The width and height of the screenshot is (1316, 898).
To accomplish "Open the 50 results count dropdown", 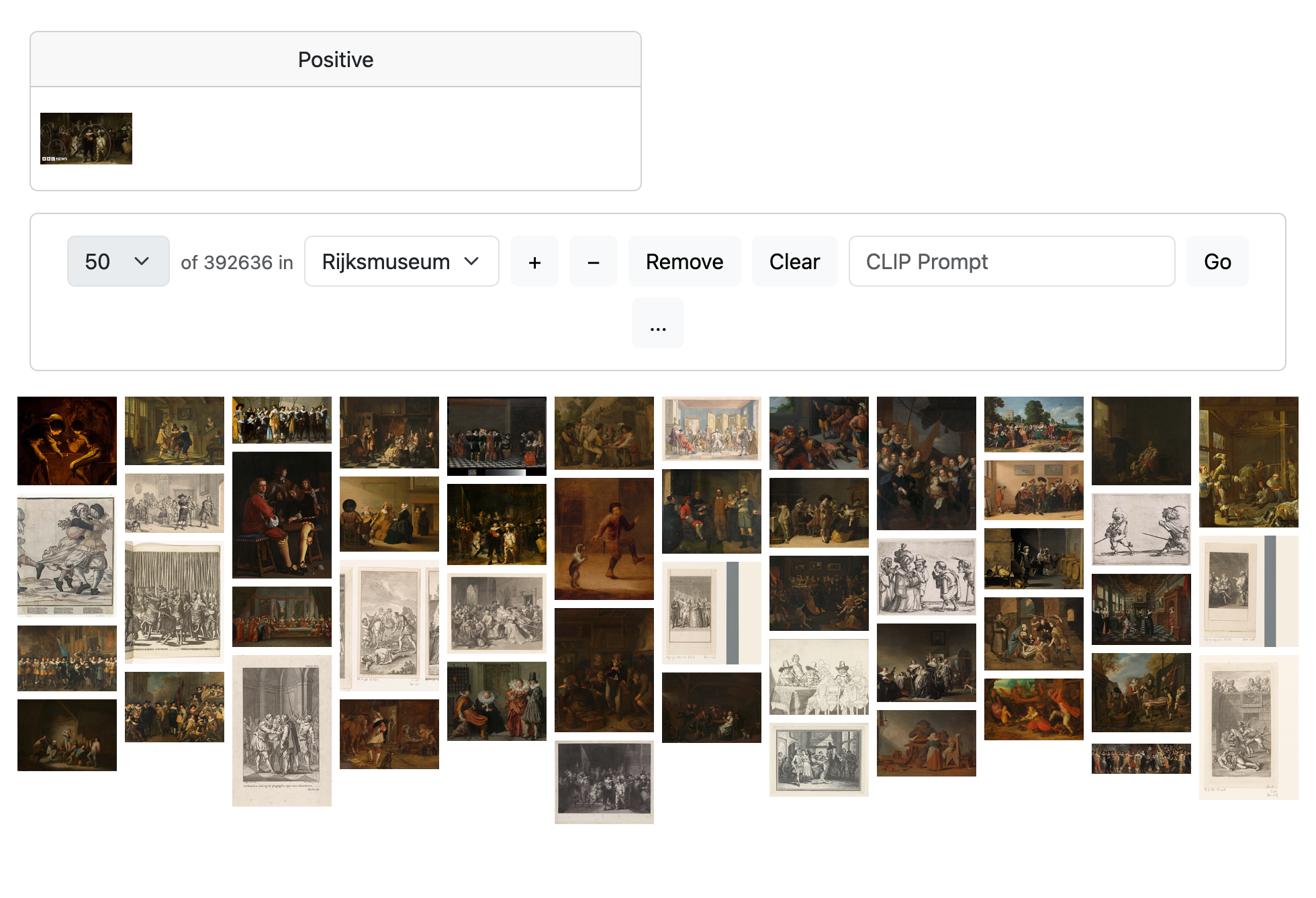I will [x=118, y=261].
